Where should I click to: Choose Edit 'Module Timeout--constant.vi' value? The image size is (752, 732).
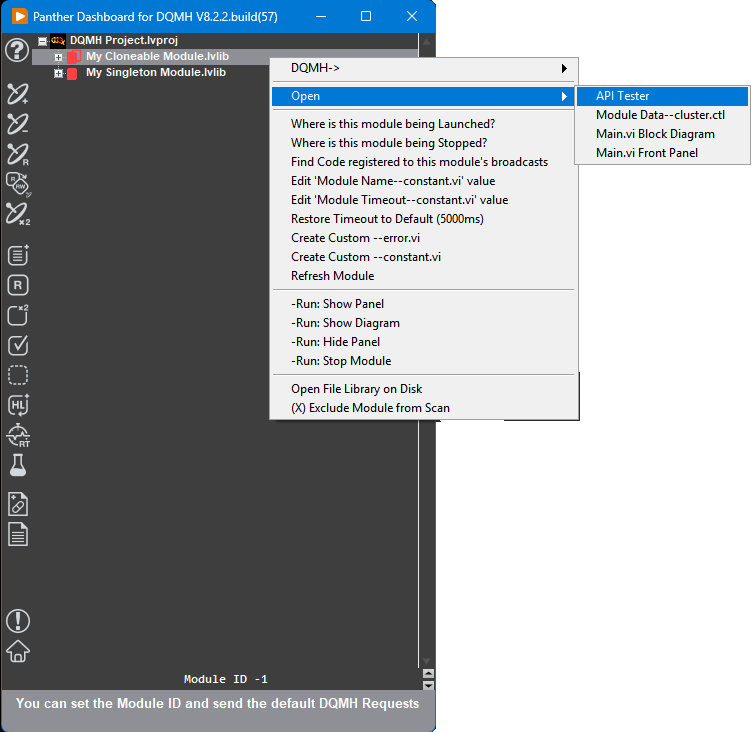click(423, 200)
